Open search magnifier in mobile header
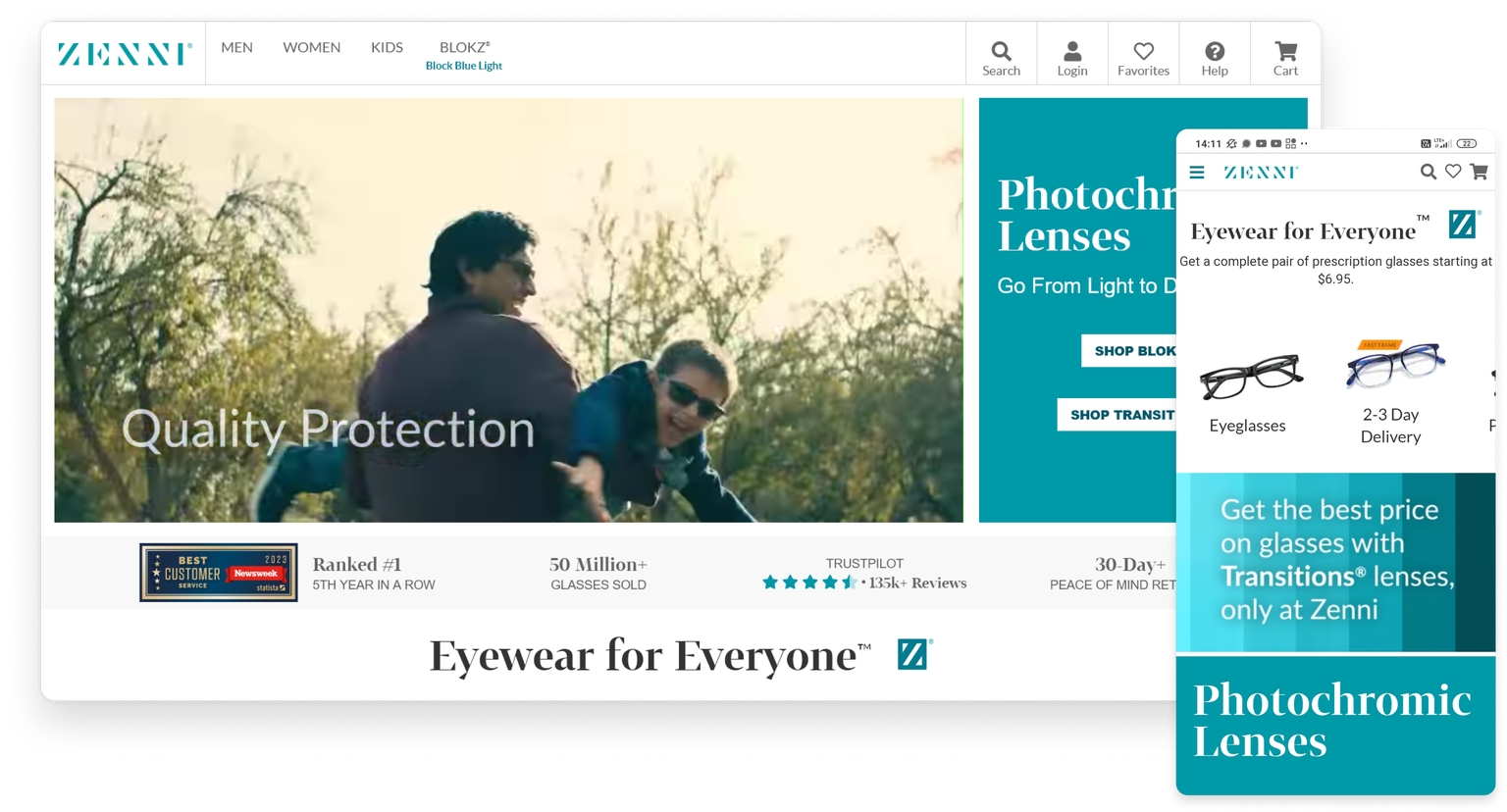1507x812 pixels. coord(1429,172)
